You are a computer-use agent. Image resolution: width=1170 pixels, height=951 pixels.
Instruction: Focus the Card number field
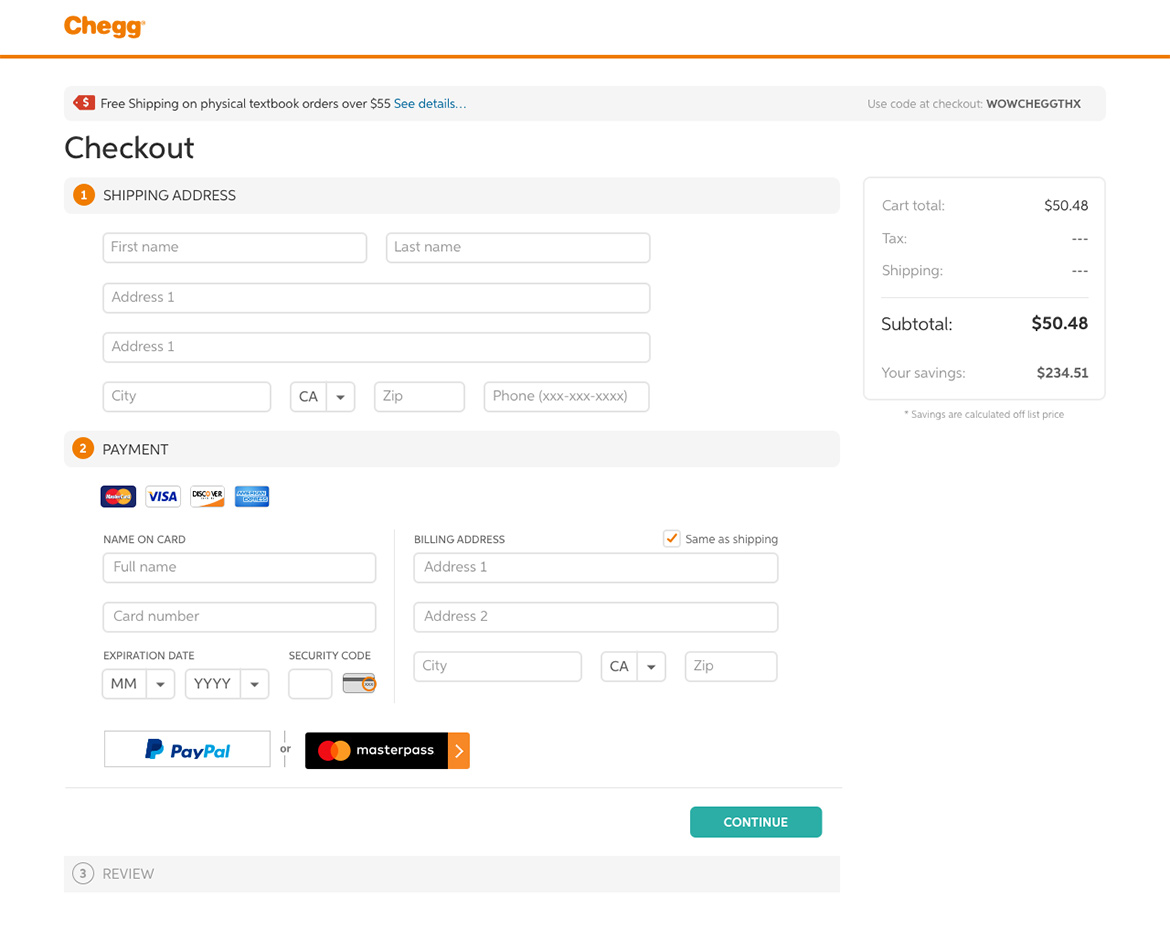coord(240,617)
